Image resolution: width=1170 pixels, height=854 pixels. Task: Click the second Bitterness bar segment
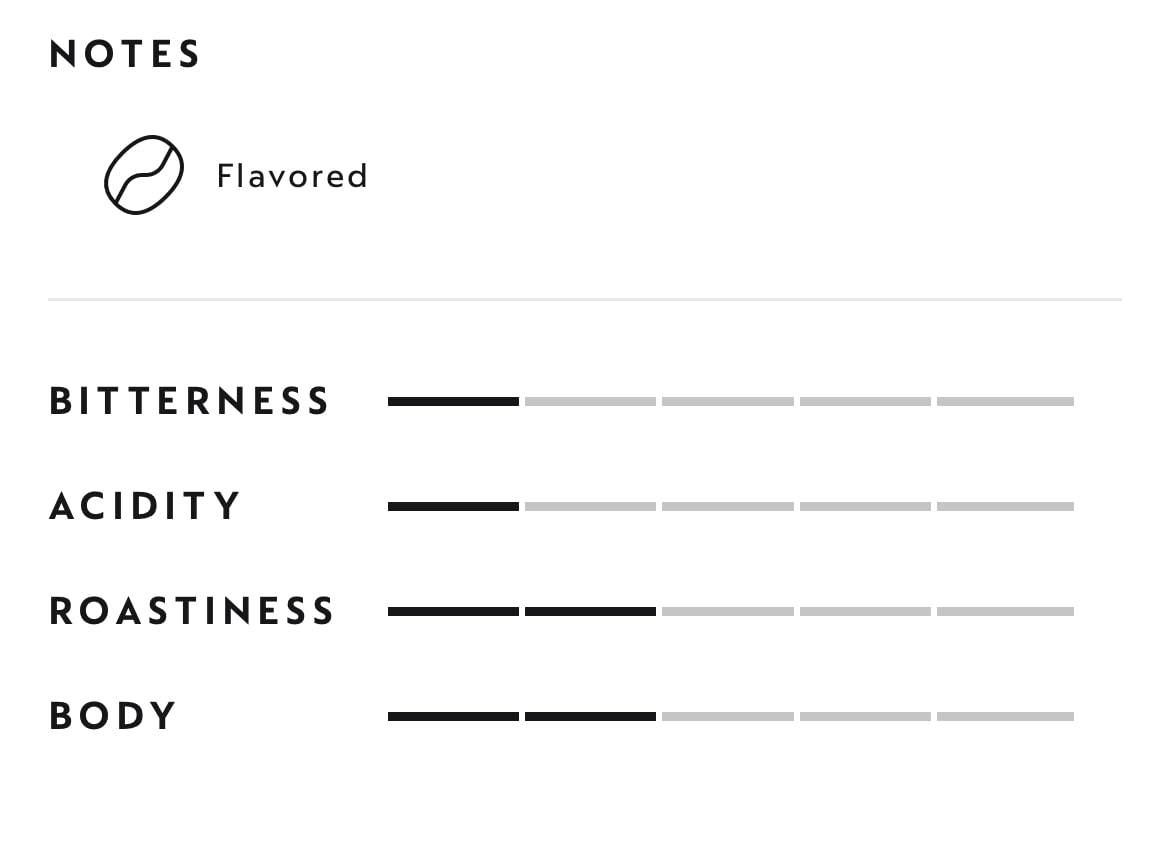[590, 401]
